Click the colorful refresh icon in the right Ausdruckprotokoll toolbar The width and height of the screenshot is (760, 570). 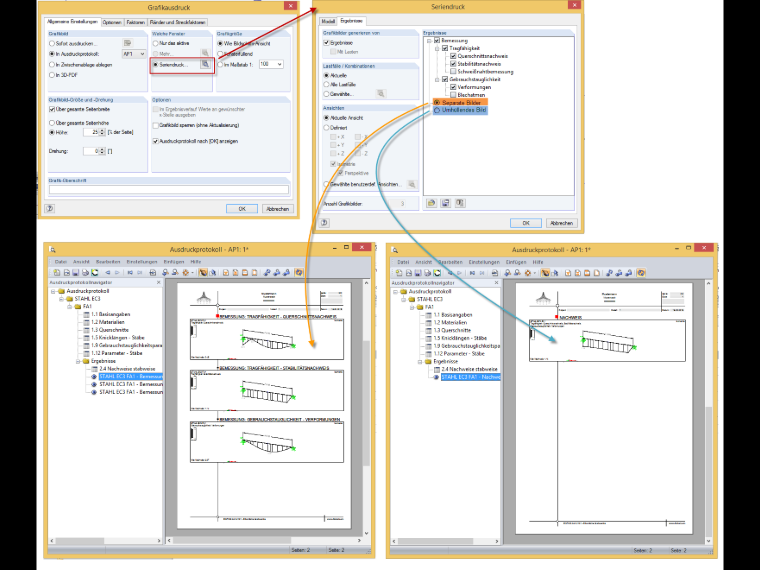coord(437,273)
